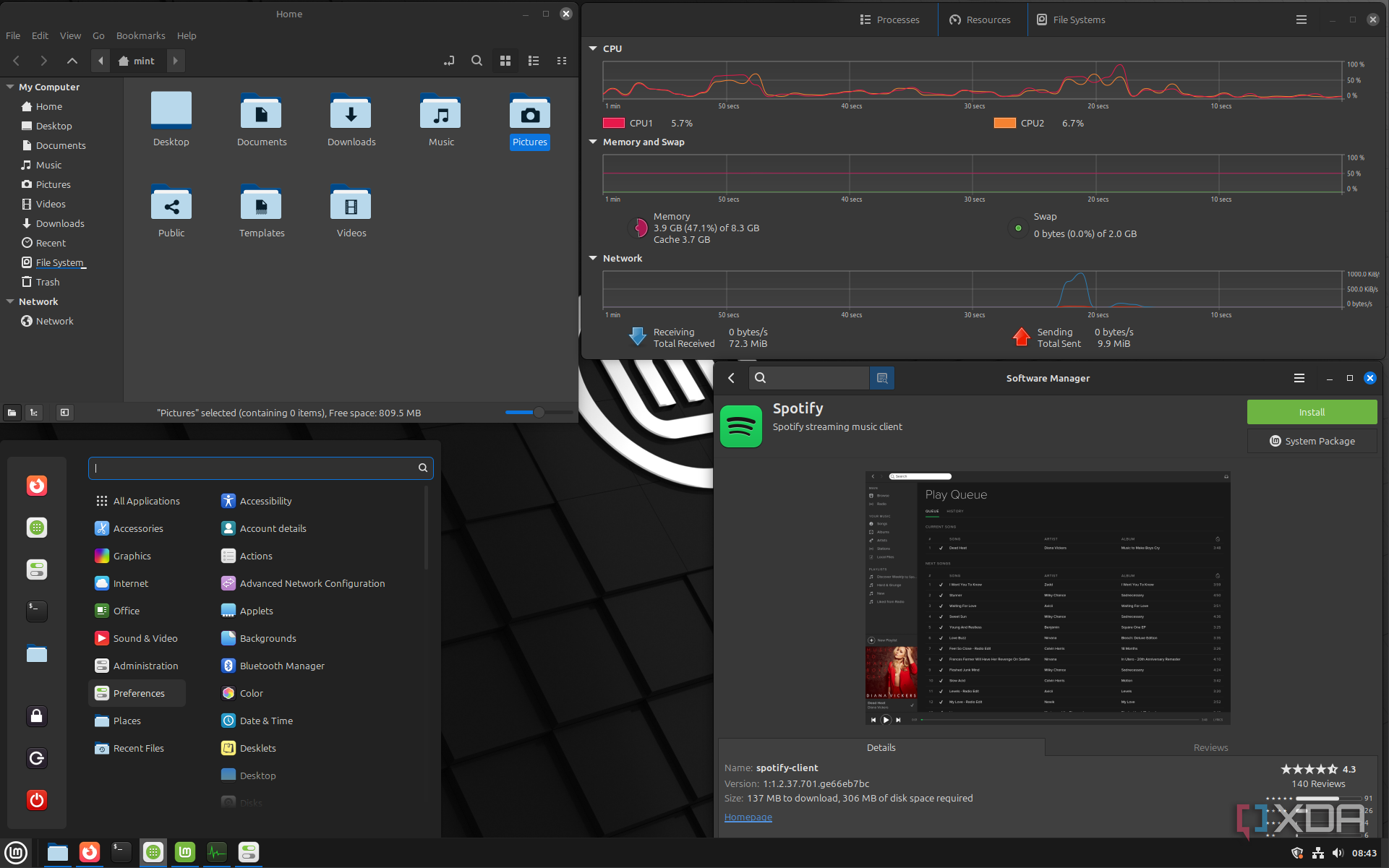Image resolution: width=1389 pixels, height=868 pixels.
Task: Click the lock screen icon in menu
Action: [x=37, y=716]
